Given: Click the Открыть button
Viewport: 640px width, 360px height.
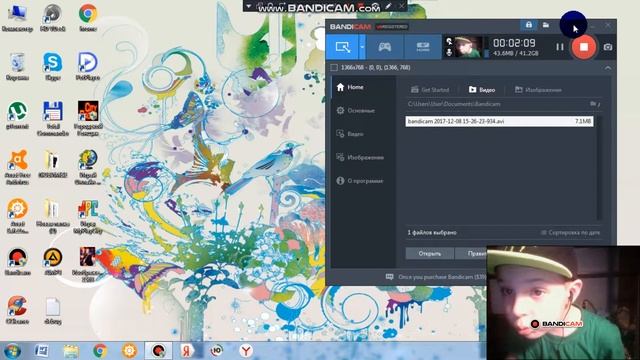Looking at the screenshot, I should (430, 253).
